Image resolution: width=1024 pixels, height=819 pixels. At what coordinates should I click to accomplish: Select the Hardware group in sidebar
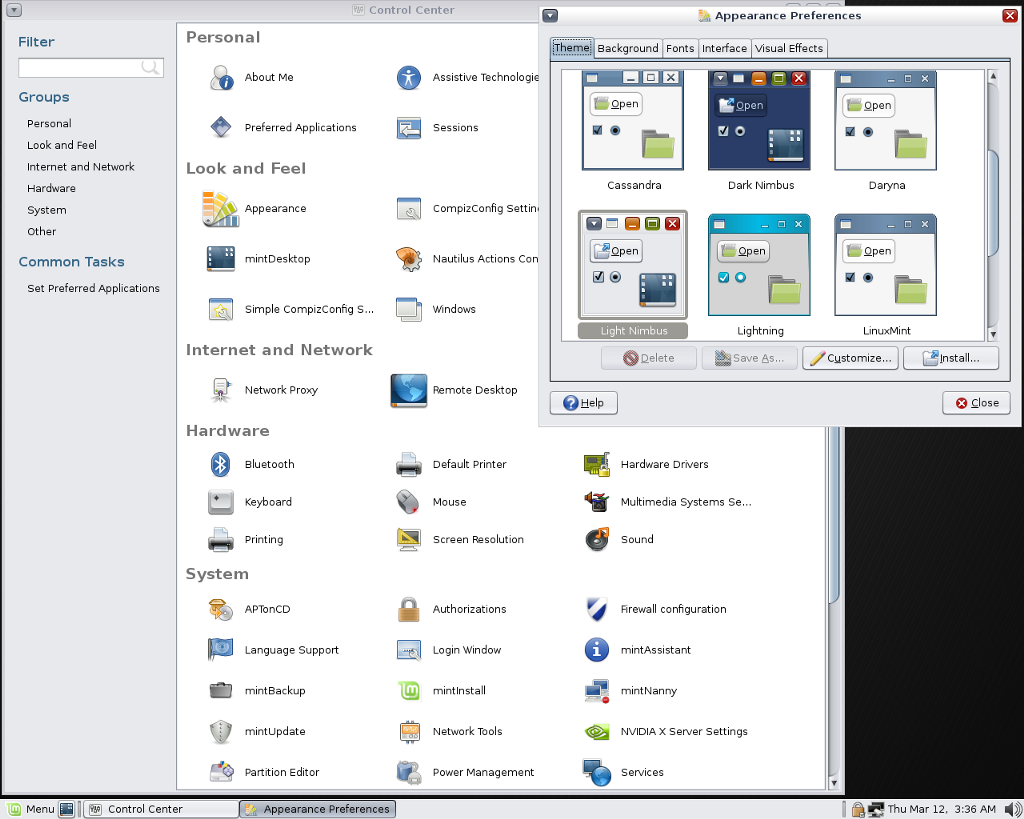pos(52,188)
